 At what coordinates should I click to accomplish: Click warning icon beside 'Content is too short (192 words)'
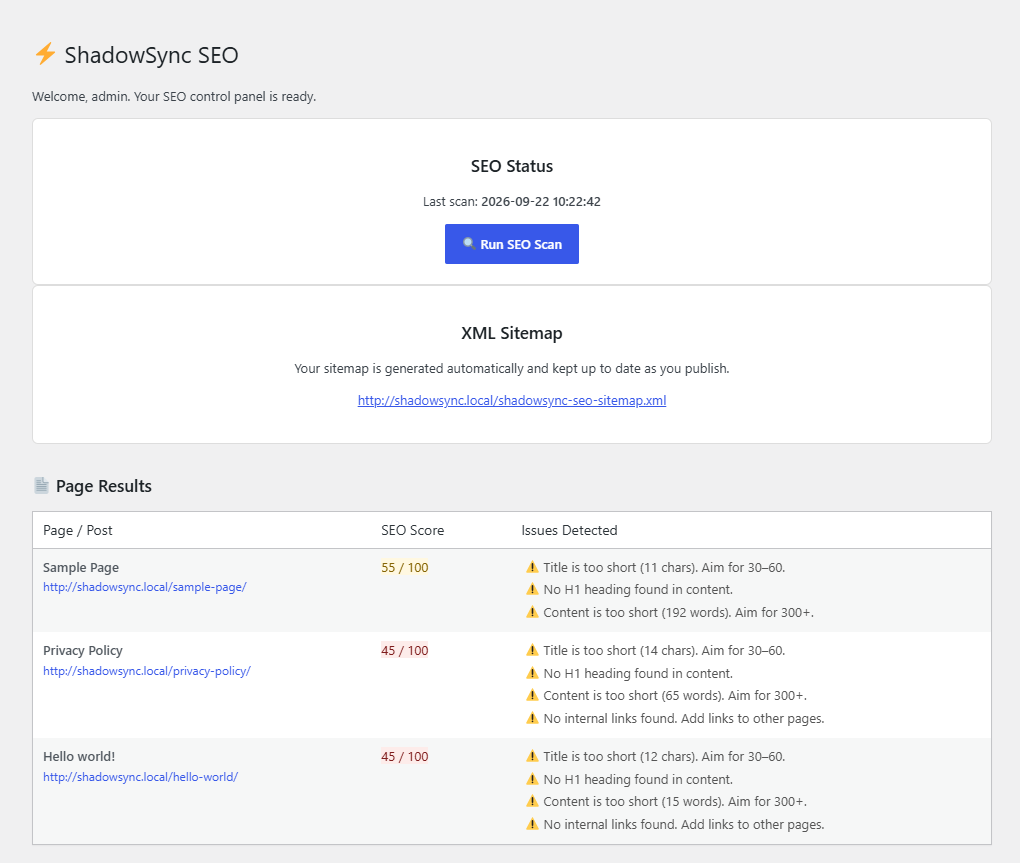click(532, 612)
